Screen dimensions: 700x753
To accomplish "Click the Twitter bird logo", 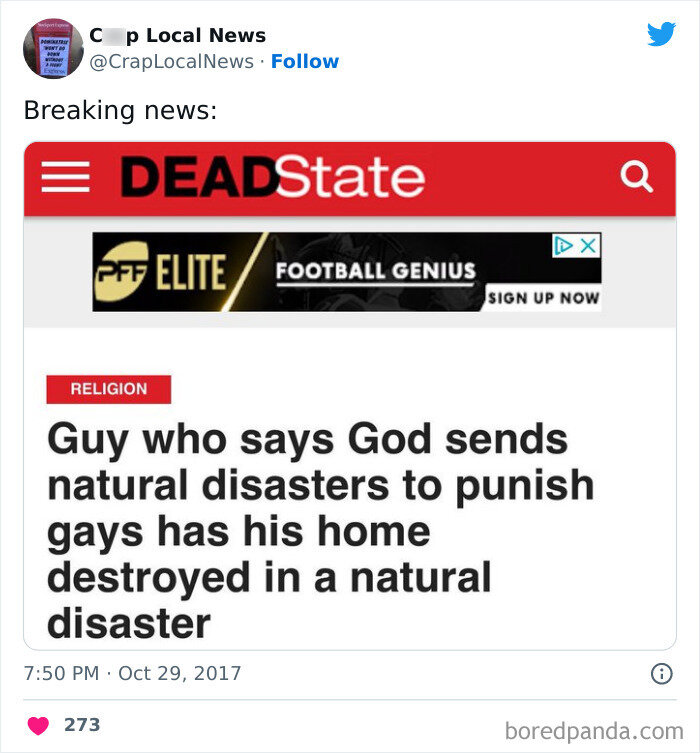I will coord(661,34).
